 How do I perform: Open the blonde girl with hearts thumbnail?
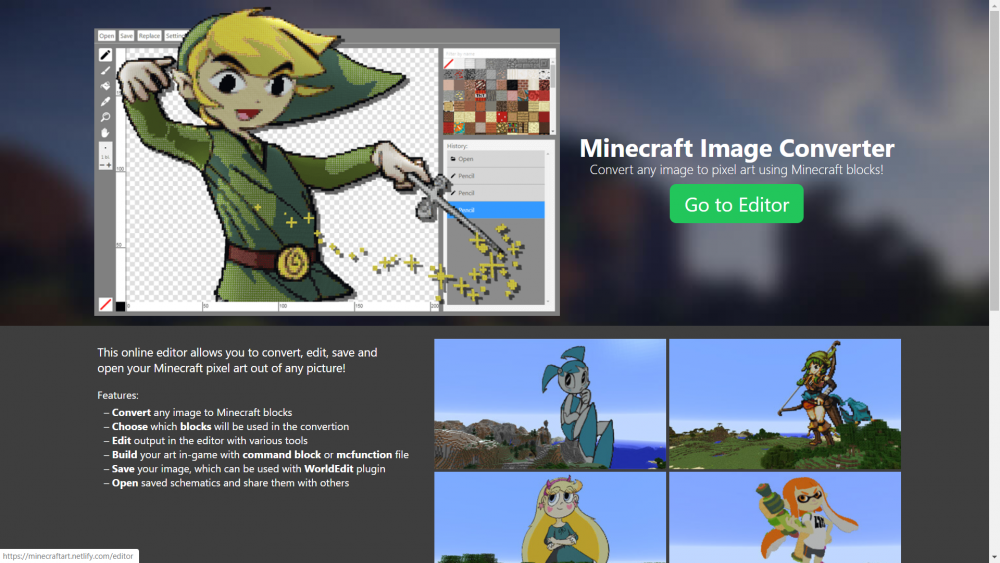[550, 517]
